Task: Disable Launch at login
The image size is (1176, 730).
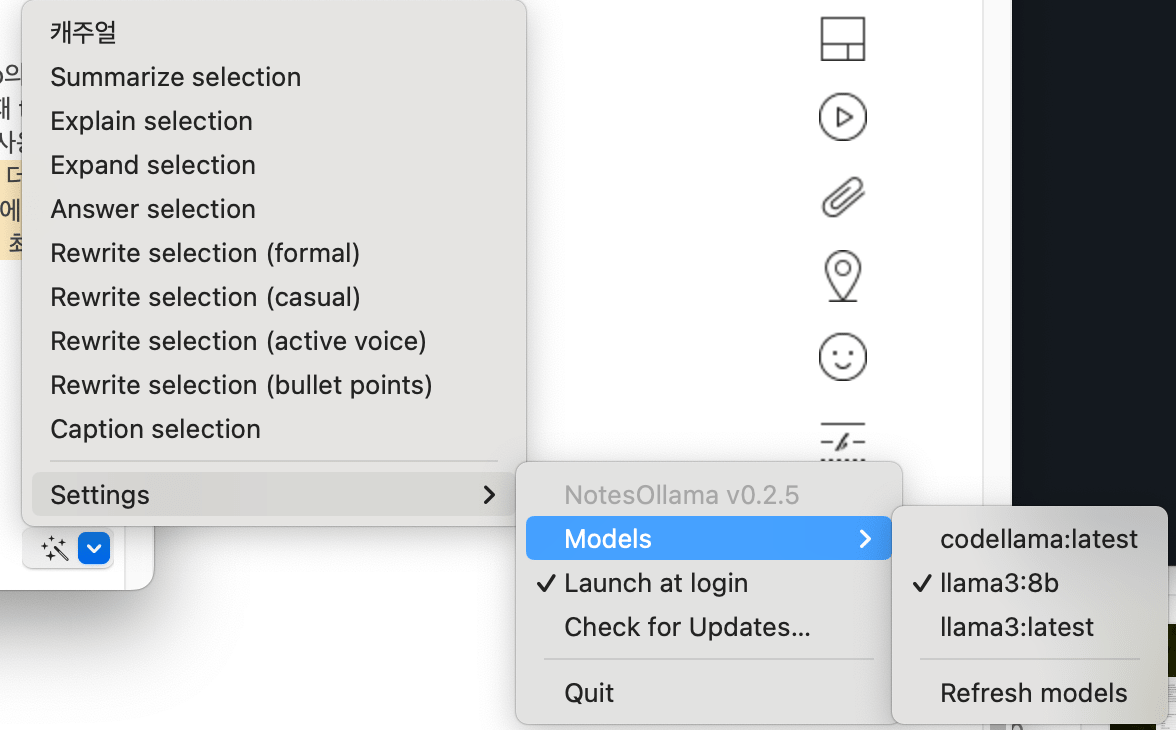Action: [656, 583]
